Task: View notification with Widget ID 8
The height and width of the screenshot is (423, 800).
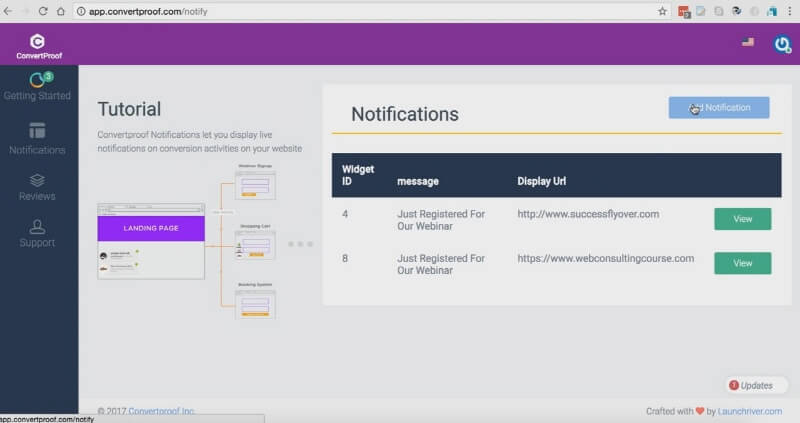Action: [x=742, y=263]
